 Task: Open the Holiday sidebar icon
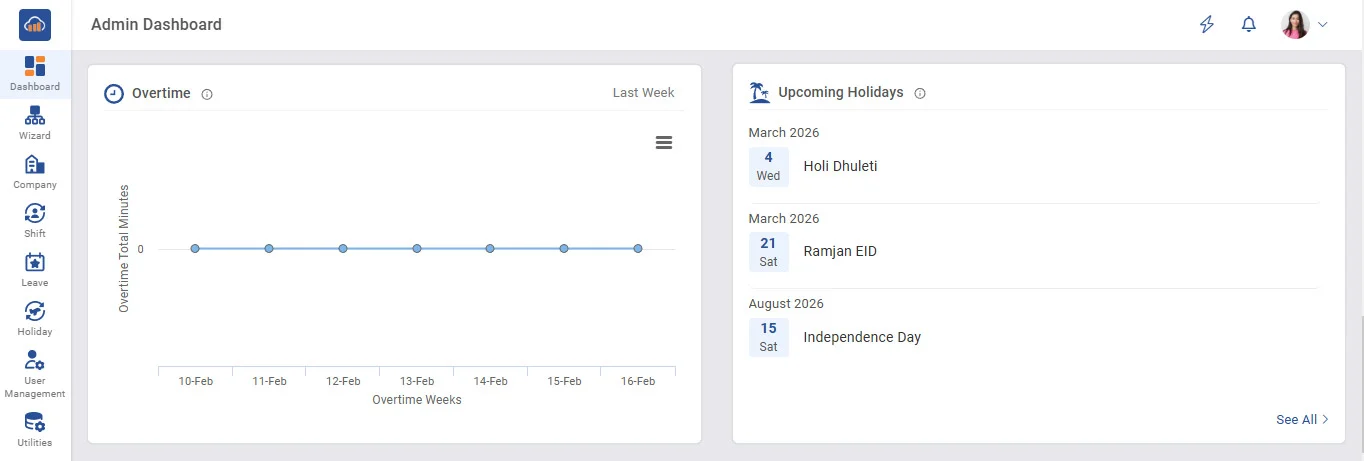(x=35, y=318)
